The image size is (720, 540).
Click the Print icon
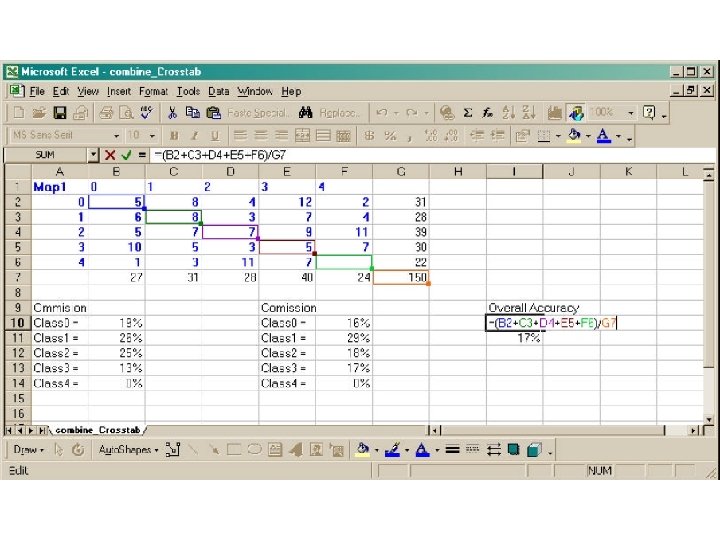point(106,112)
